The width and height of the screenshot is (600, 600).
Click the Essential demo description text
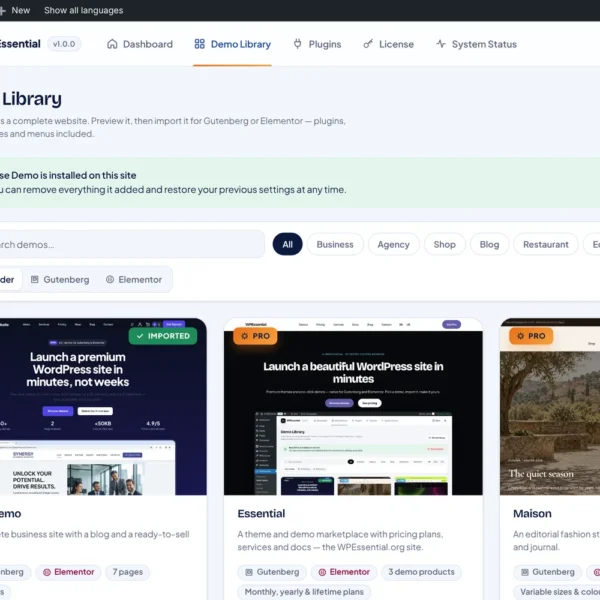coord(340,540)
